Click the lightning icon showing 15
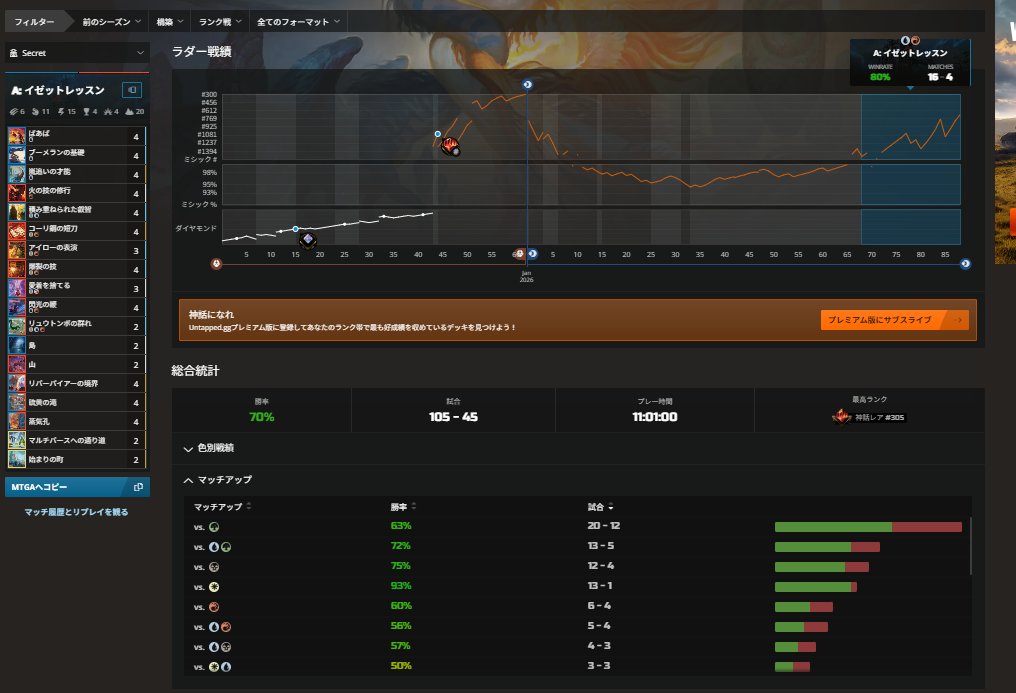1016x693 pixels. pos(61,111)
